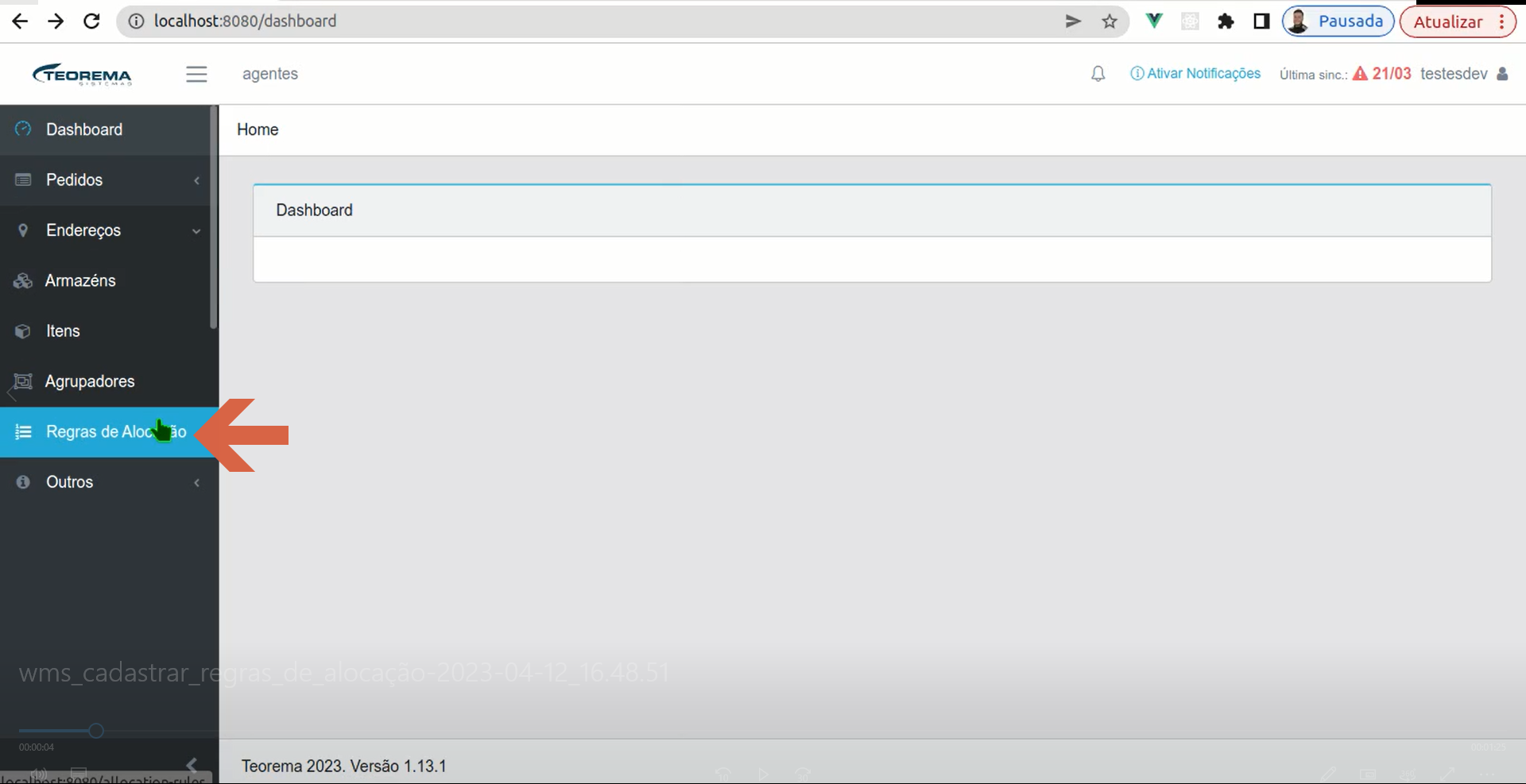The height and width of the screenshot is (784, 1526).
Task: Click the Teorema 2023 Versão 1.13.1 footer text
Action: coord(344,767)
